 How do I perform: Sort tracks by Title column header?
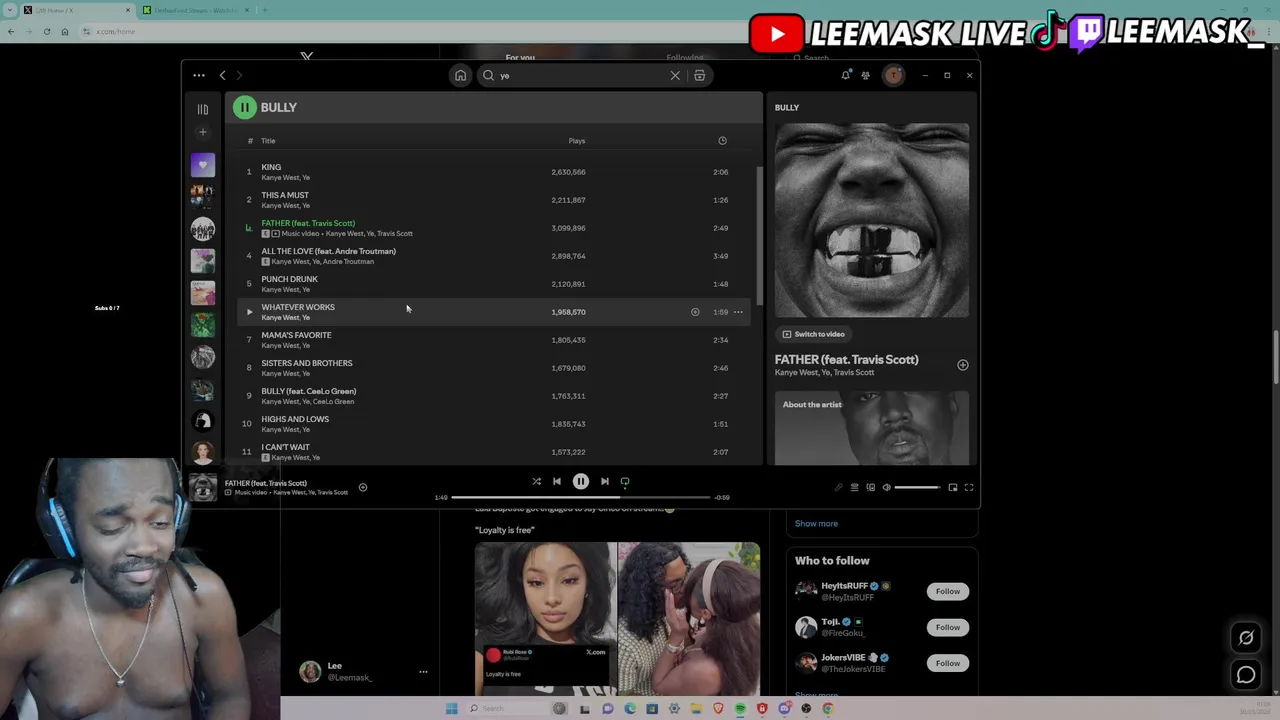tap(268, 141)
